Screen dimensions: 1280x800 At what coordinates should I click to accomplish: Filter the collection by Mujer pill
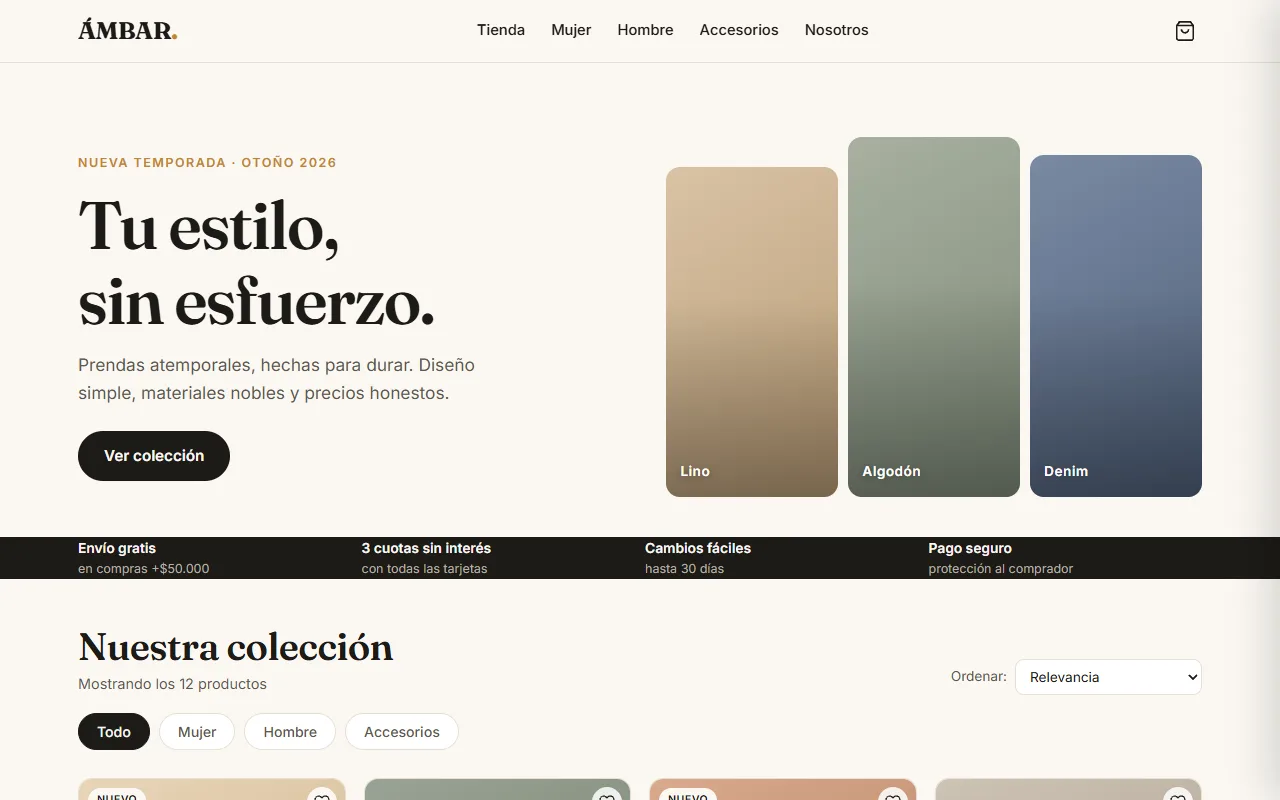pyautogui.click(x=197, y=732)
